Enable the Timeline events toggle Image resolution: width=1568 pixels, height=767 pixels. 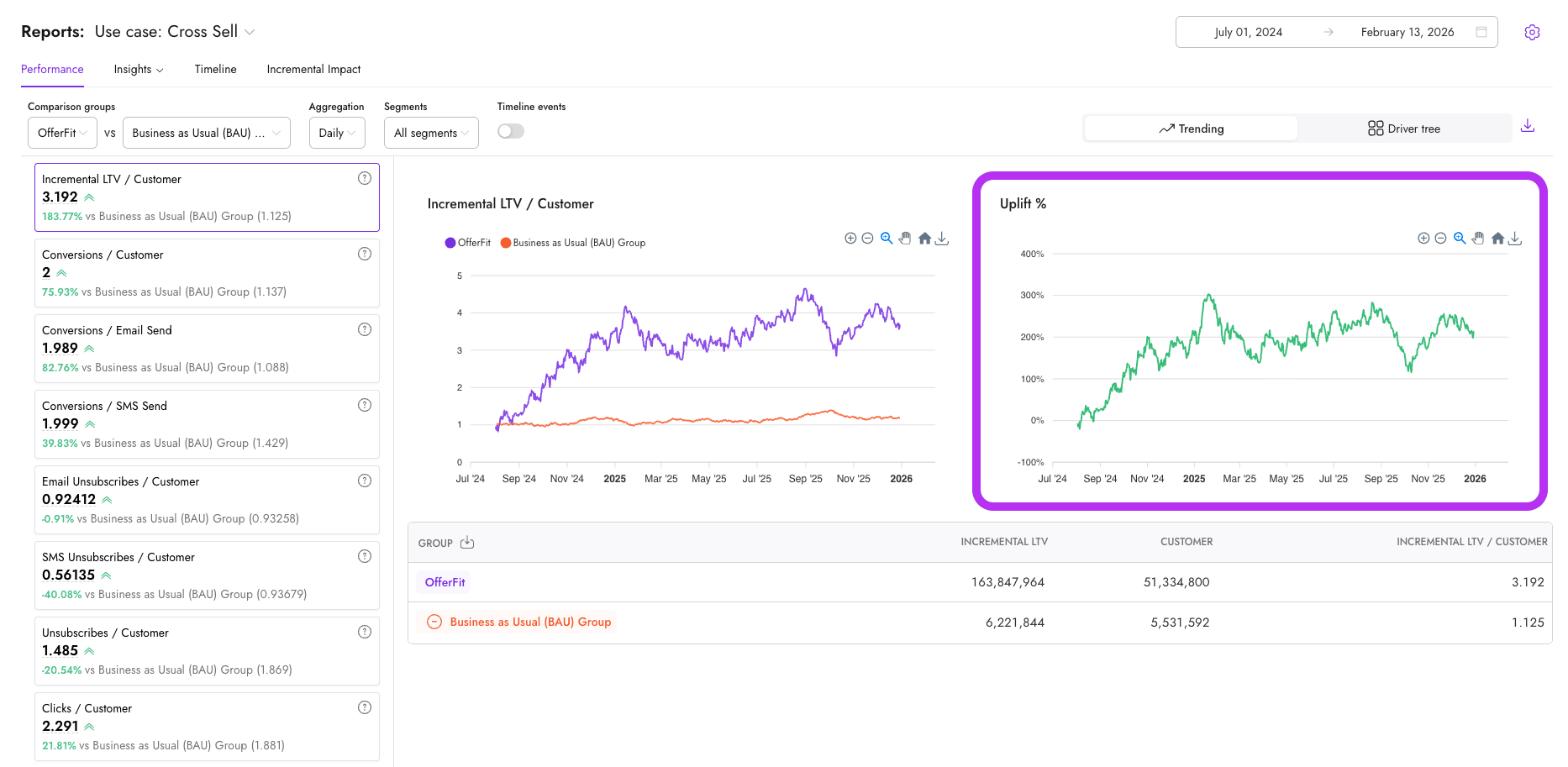pyautogui.click(x=510, y=131)
